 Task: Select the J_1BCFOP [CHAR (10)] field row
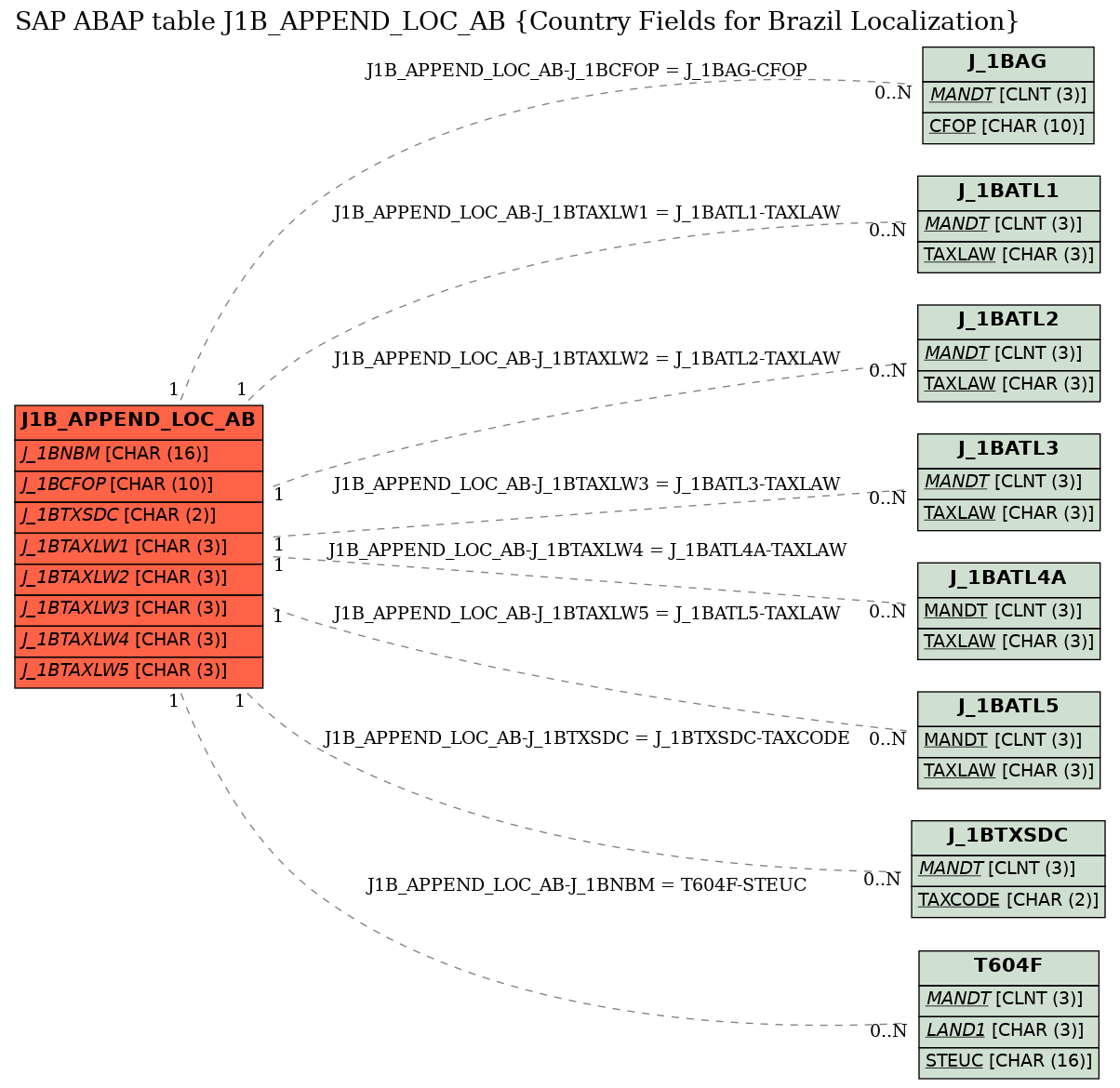(139, 485)
